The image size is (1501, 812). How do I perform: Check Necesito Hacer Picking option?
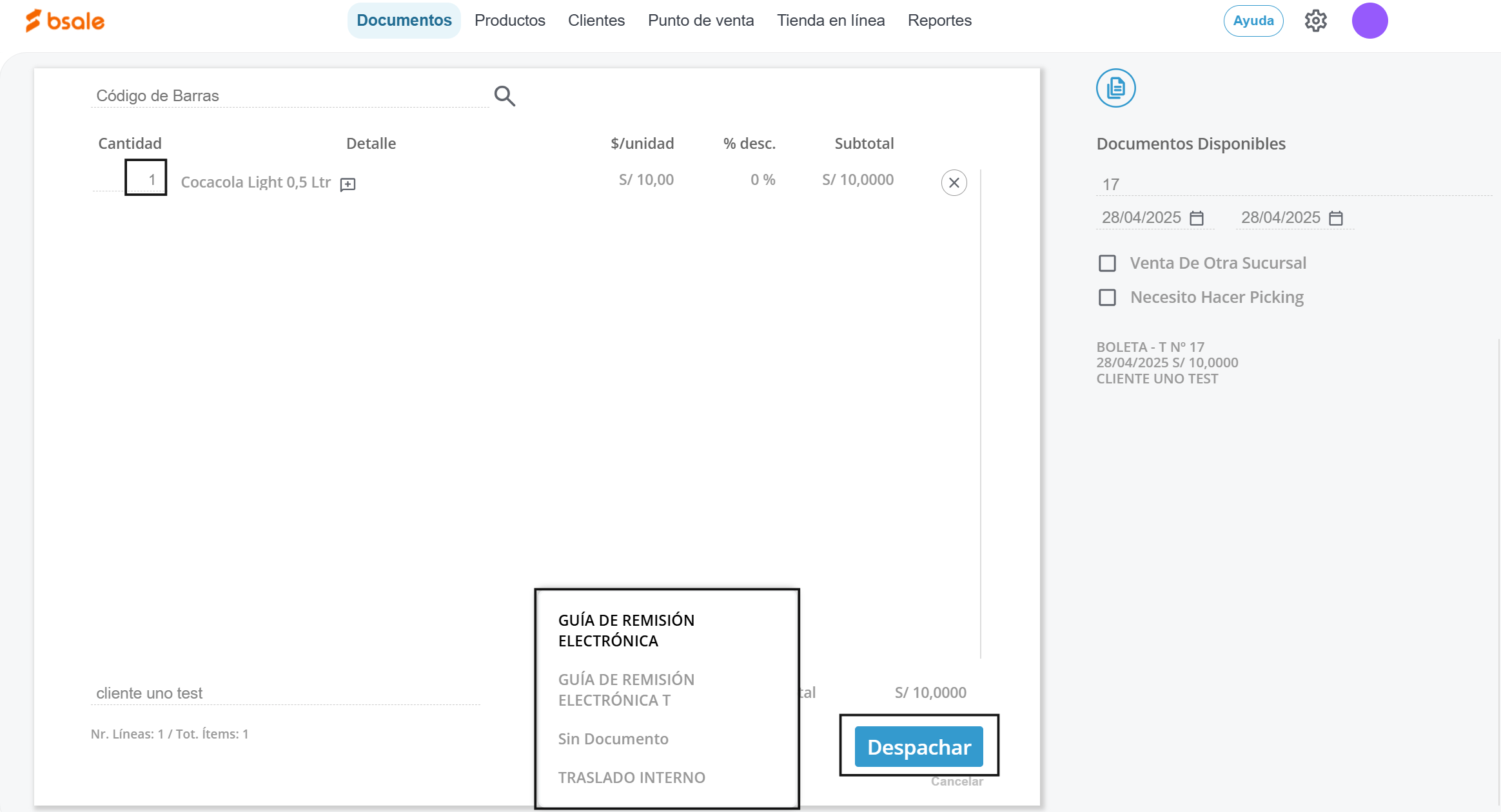tap(1107, 298)
